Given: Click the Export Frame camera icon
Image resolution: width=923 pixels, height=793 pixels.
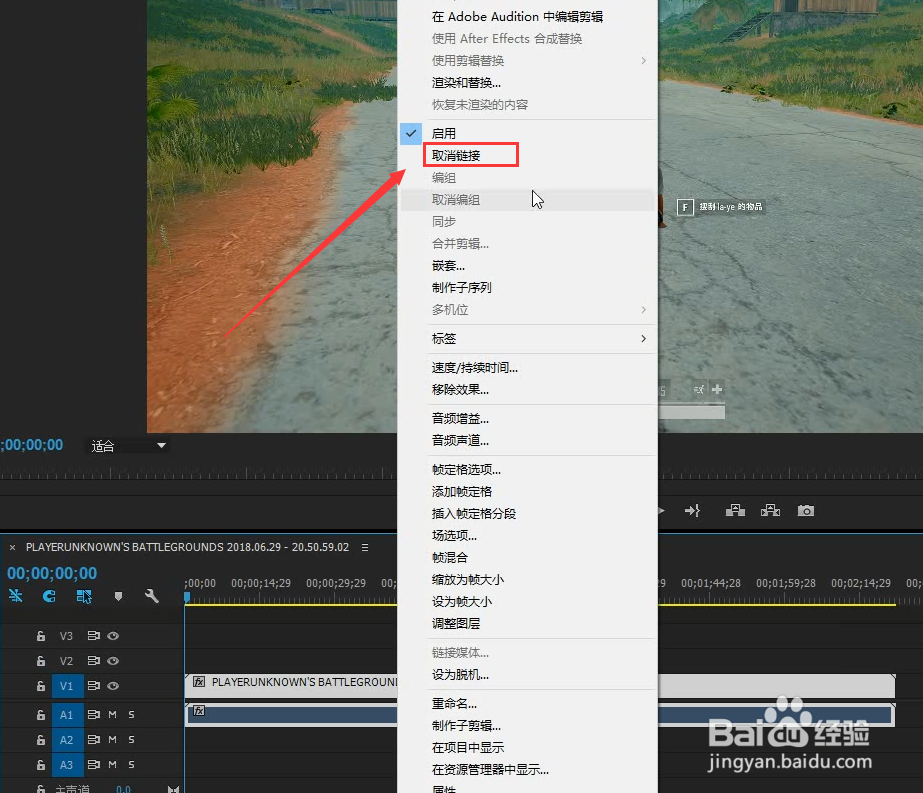Looking at the screenshot, I should (806, 510).
